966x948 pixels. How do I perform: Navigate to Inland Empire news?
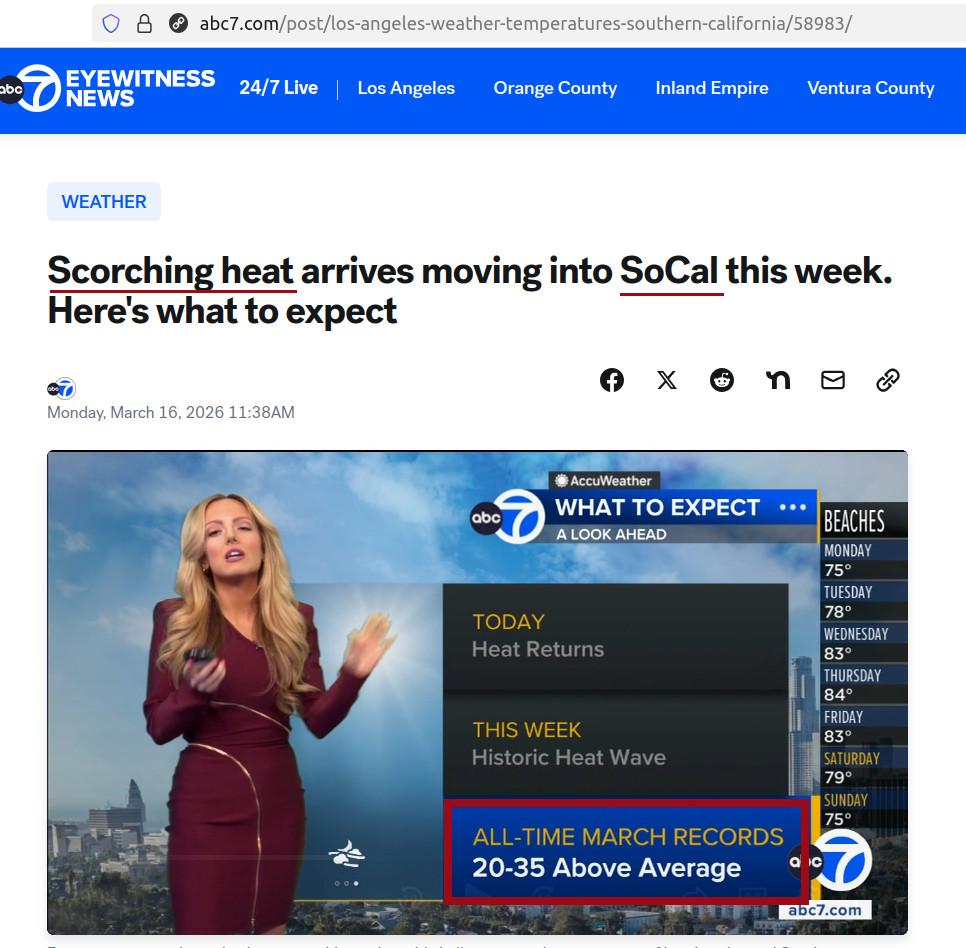(712, 88)
